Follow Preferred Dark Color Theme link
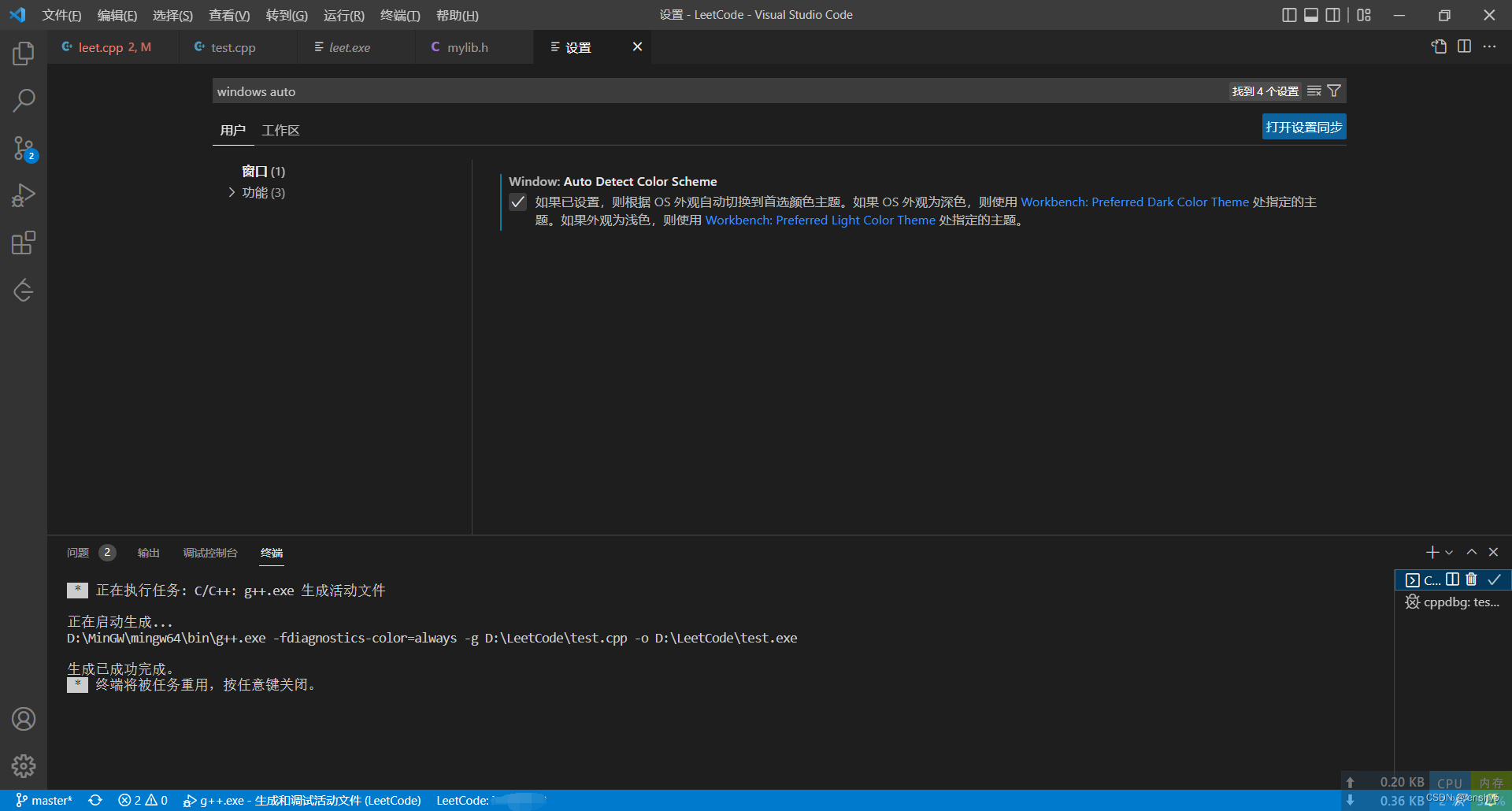Screen dimensions: 1512x811 (x=1135, y=202)
